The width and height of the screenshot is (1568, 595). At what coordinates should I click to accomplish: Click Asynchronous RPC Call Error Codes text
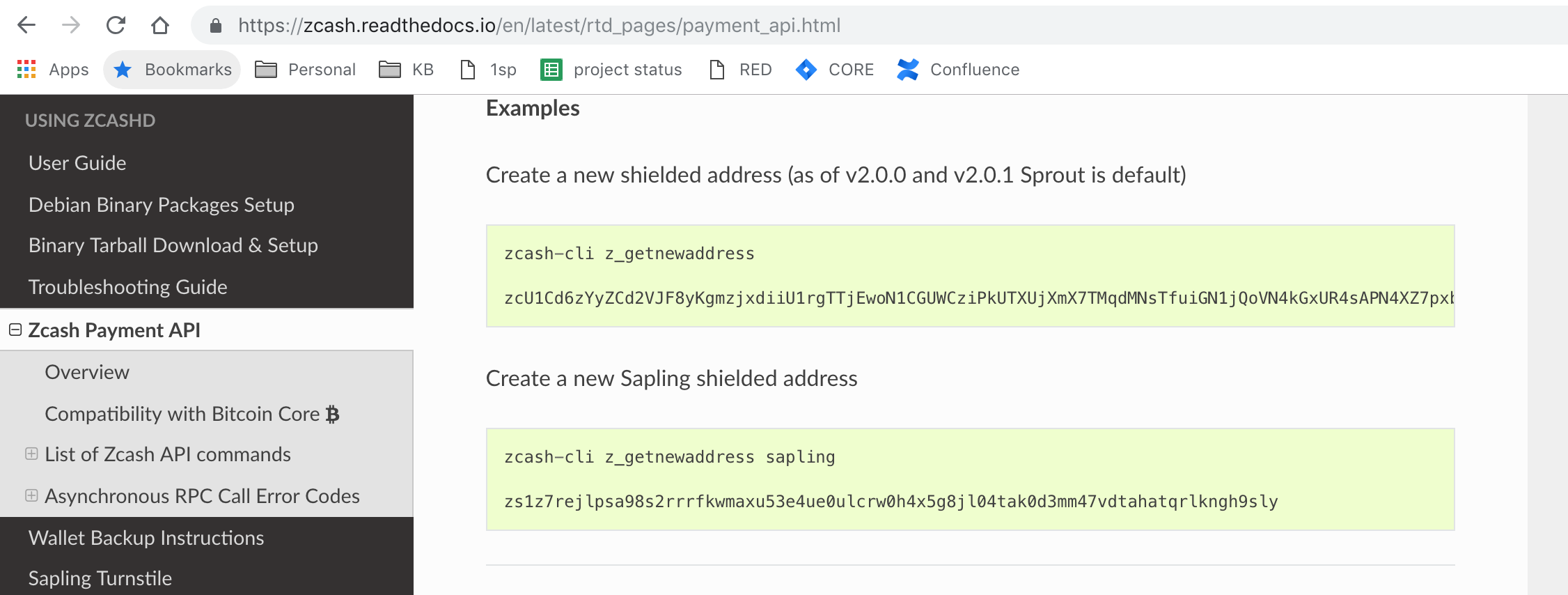[202, 495]
